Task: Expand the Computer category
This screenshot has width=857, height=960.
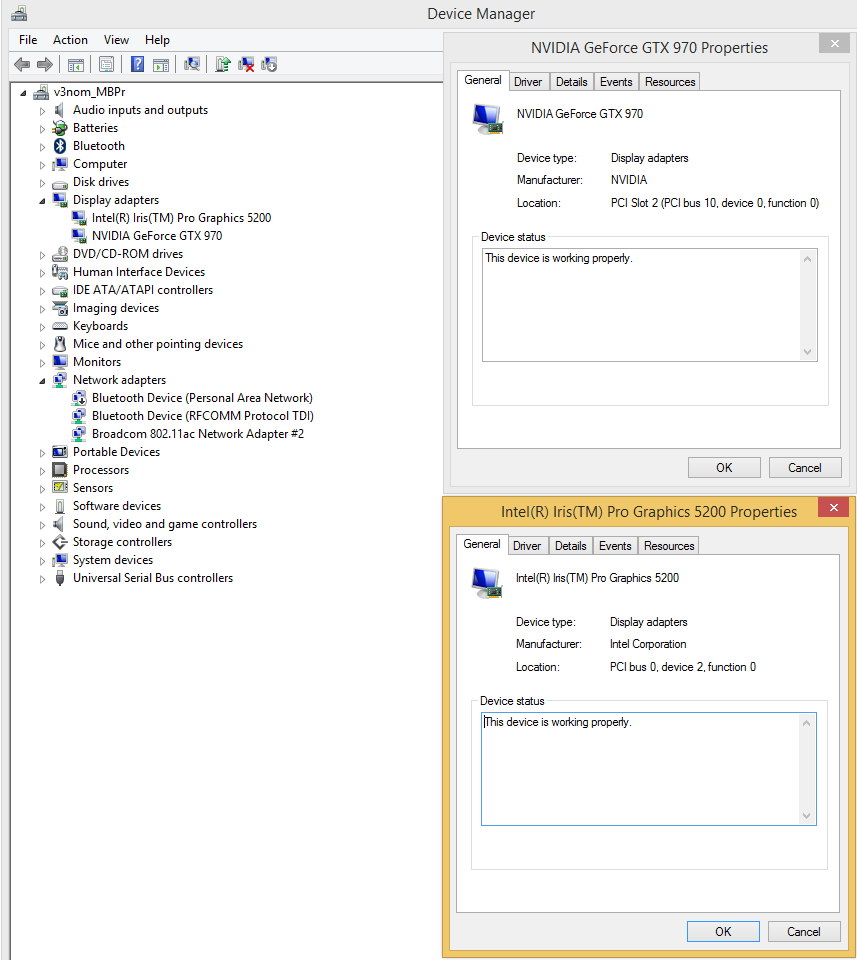Action: click(42, 165)
